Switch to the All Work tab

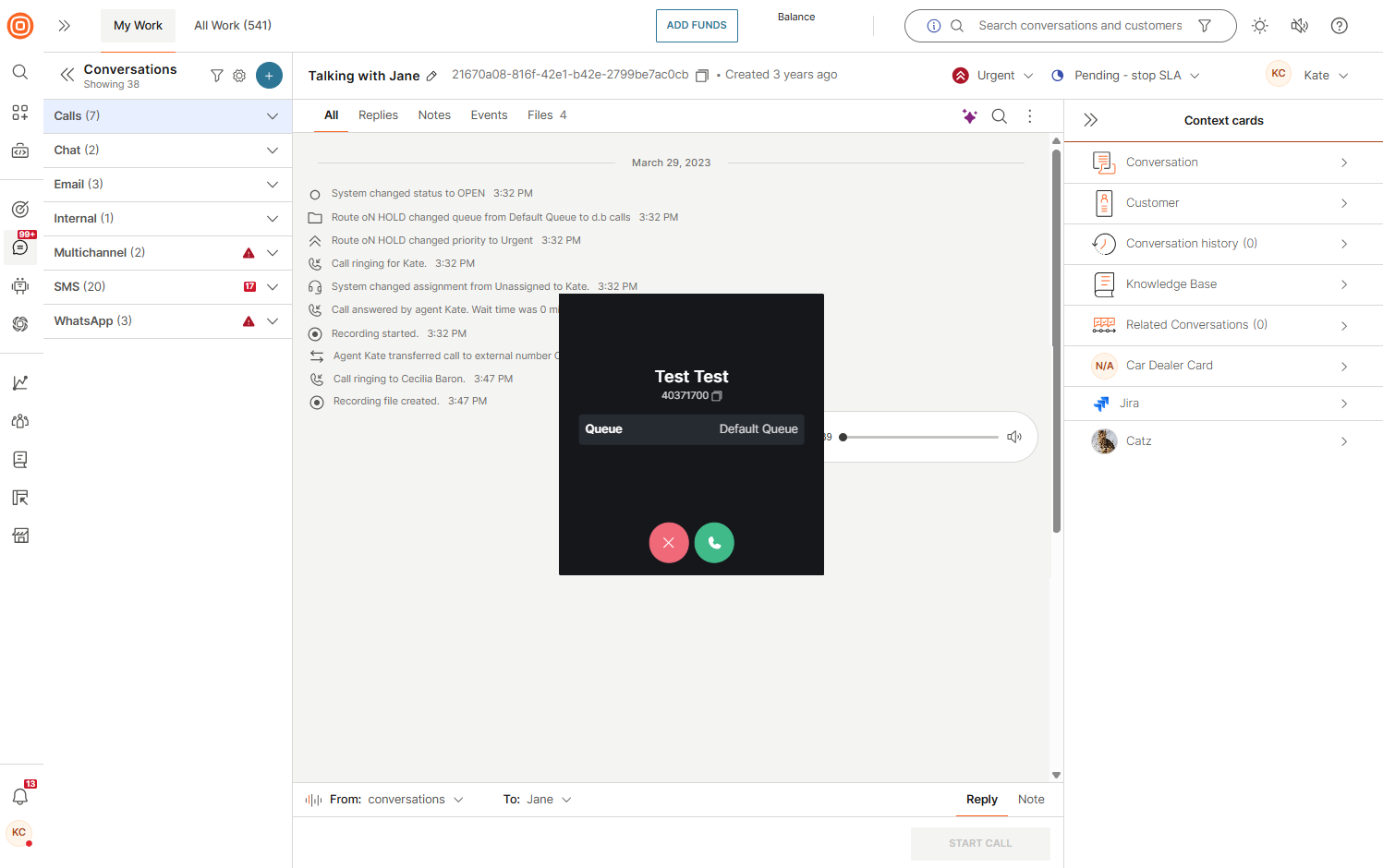click(233, 26)
